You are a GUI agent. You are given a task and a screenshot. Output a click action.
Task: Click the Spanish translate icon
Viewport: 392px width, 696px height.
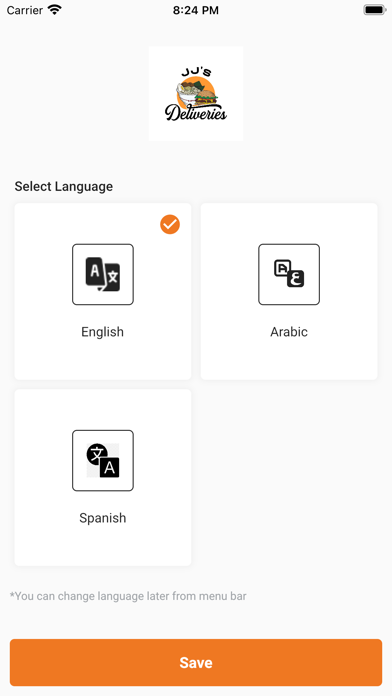coord(103,460)
